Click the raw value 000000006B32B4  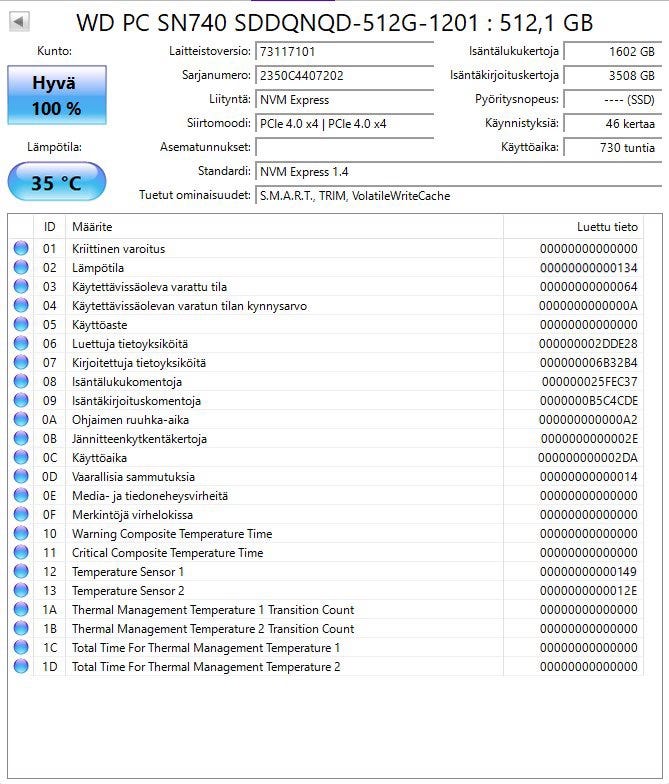point(588,362)
